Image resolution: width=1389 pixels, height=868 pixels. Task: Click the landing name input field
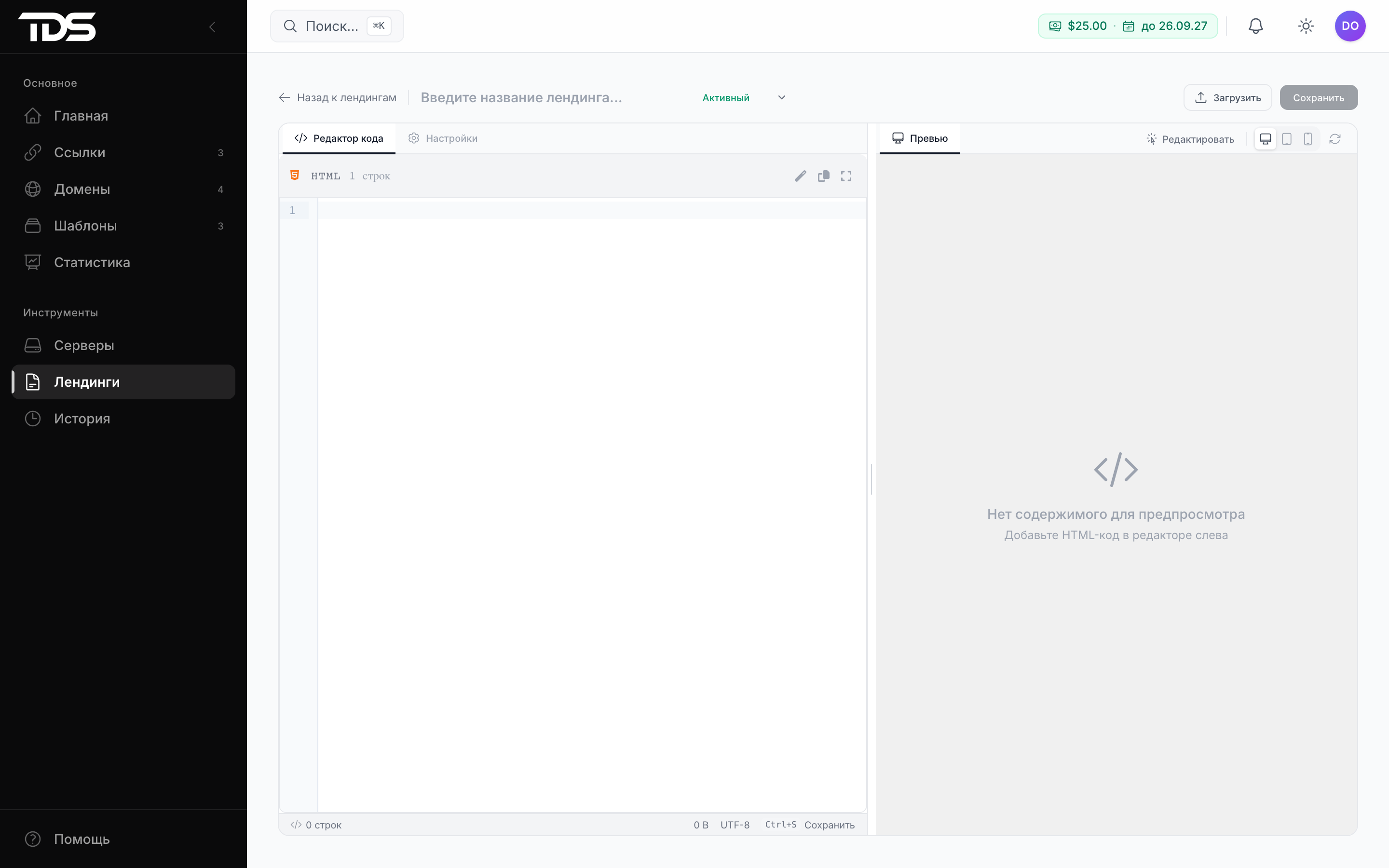551,97
